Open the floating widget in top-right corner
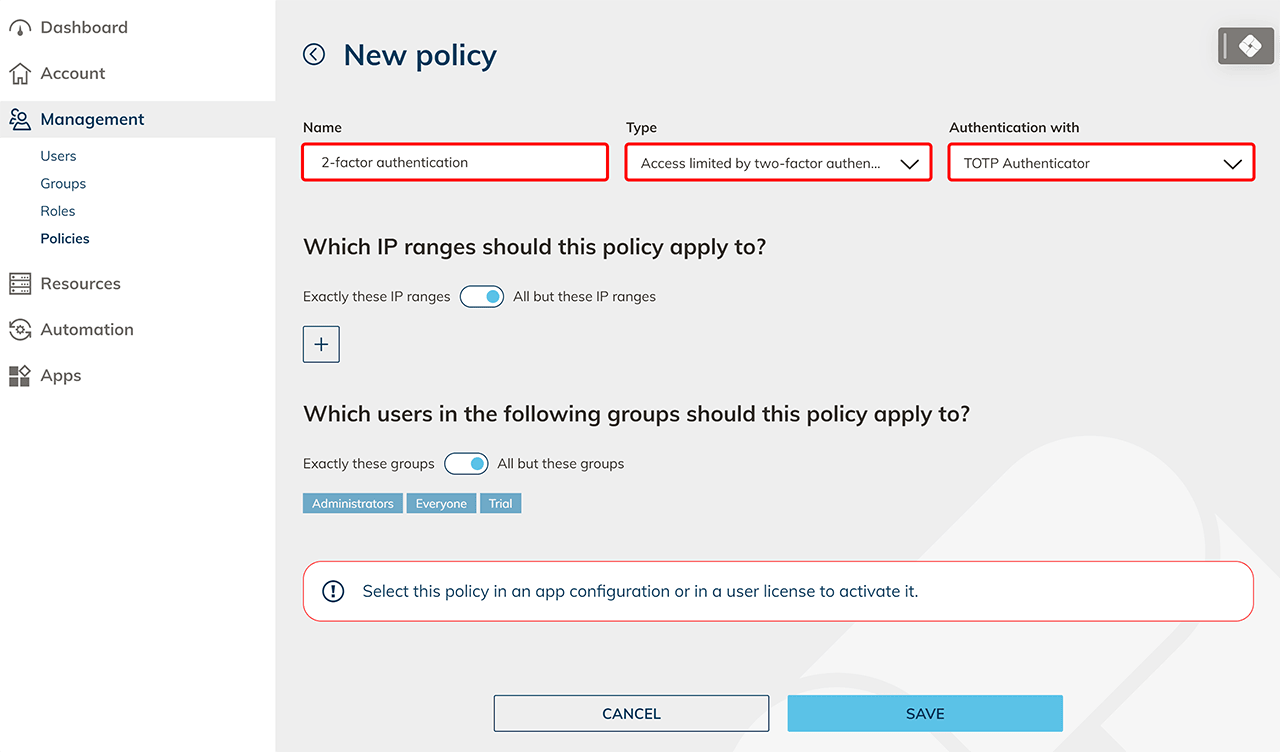Screen dimensions: 1280x752 click(1245, 46)
